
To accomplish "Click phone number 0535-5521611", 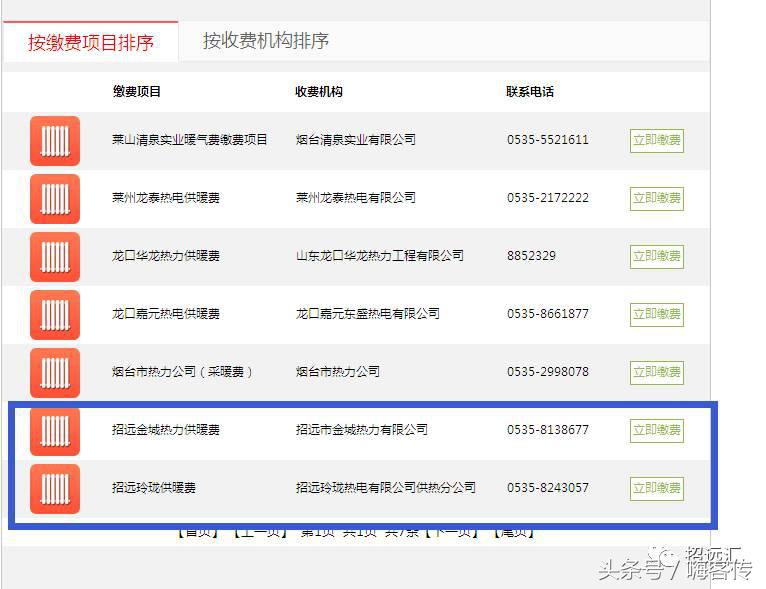I will [x=548, y=140].
